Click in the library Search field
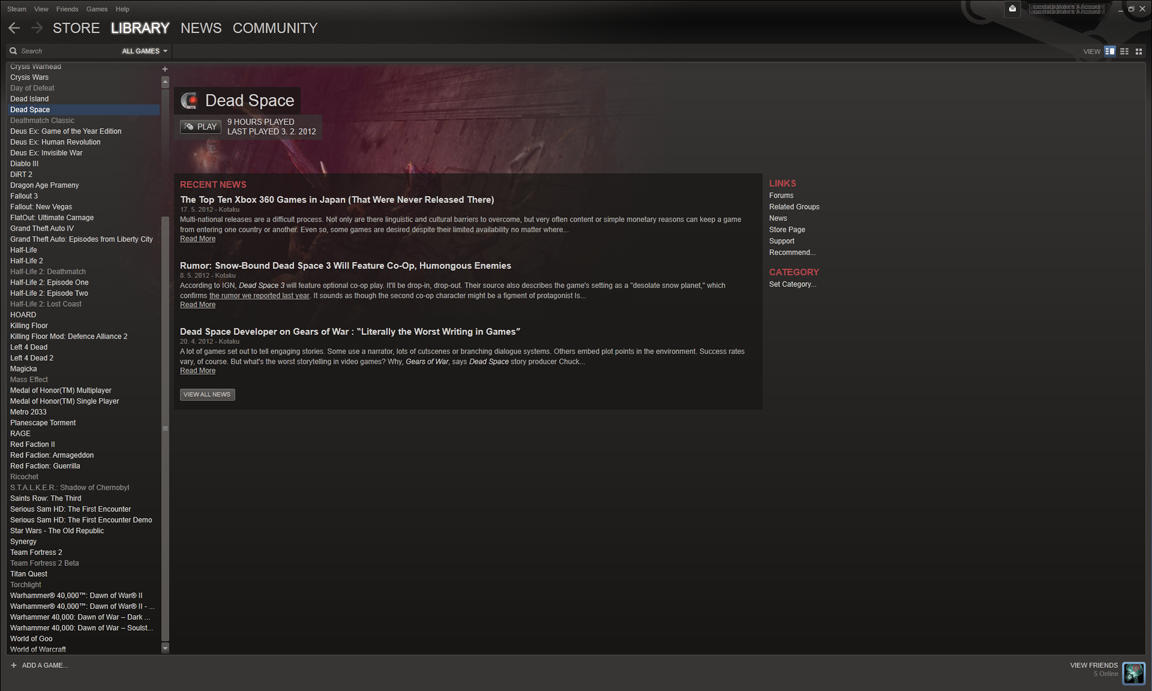 click(x=60, y=51)
